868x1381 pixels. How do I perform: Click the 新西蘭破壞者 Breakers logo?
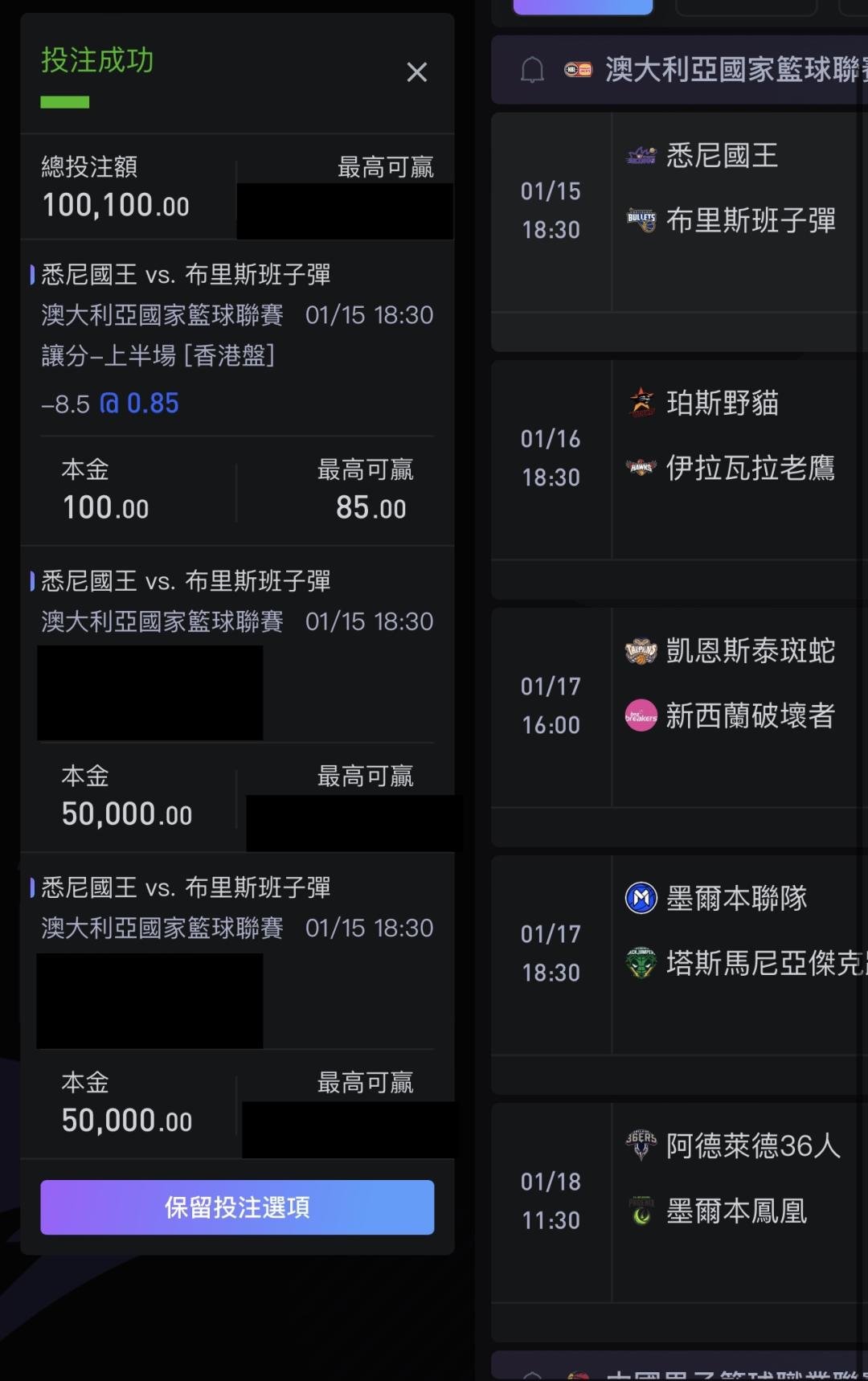tap(641, 715)
